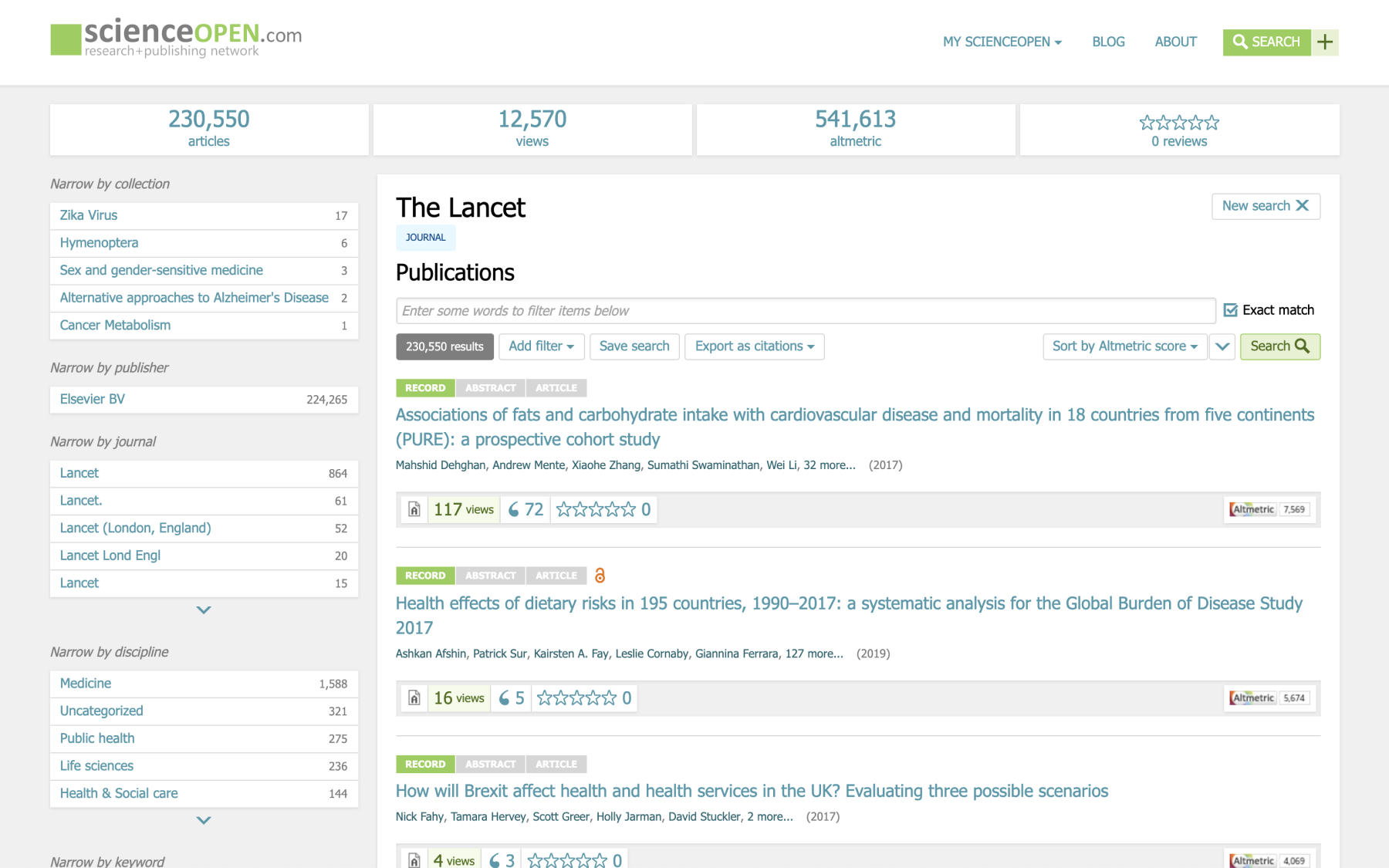The width and height of the screenshot is (1389, 868).
Task: Click the ScienceOpen logo
Action: coord(176,39)
